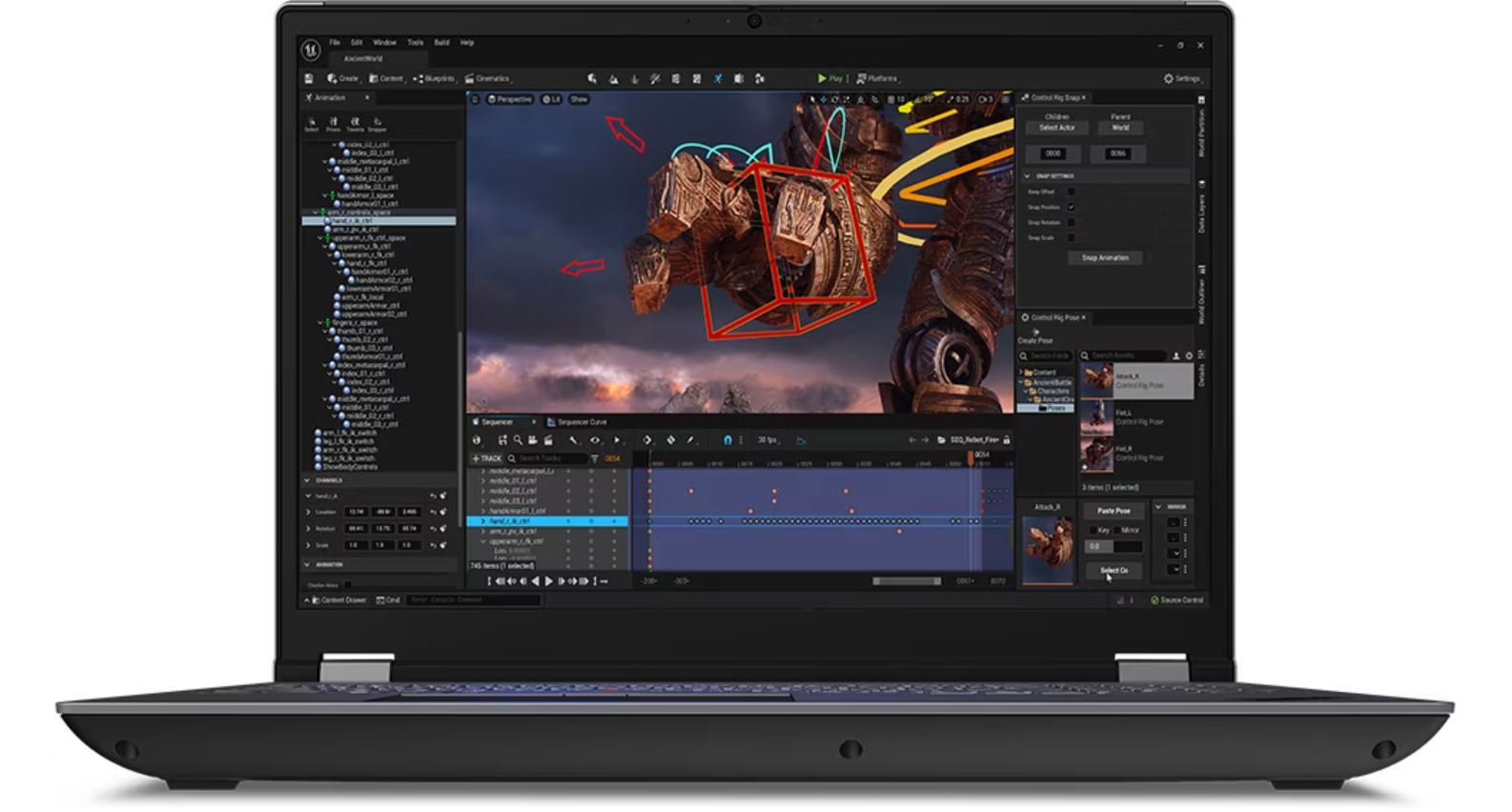1512x812 pixels.
Task: Open the File menu
Action: [x=335, y=43]
